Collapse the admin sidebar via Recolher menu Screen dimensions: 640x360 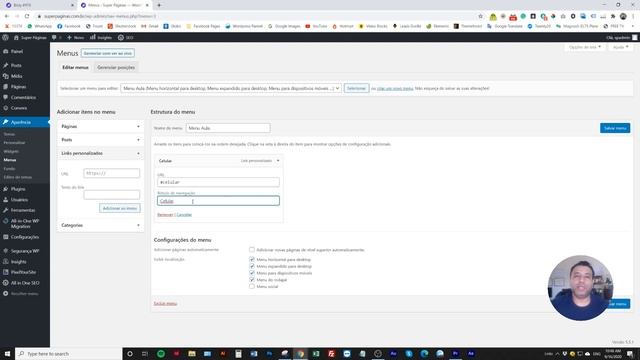[x=24, y=293]
